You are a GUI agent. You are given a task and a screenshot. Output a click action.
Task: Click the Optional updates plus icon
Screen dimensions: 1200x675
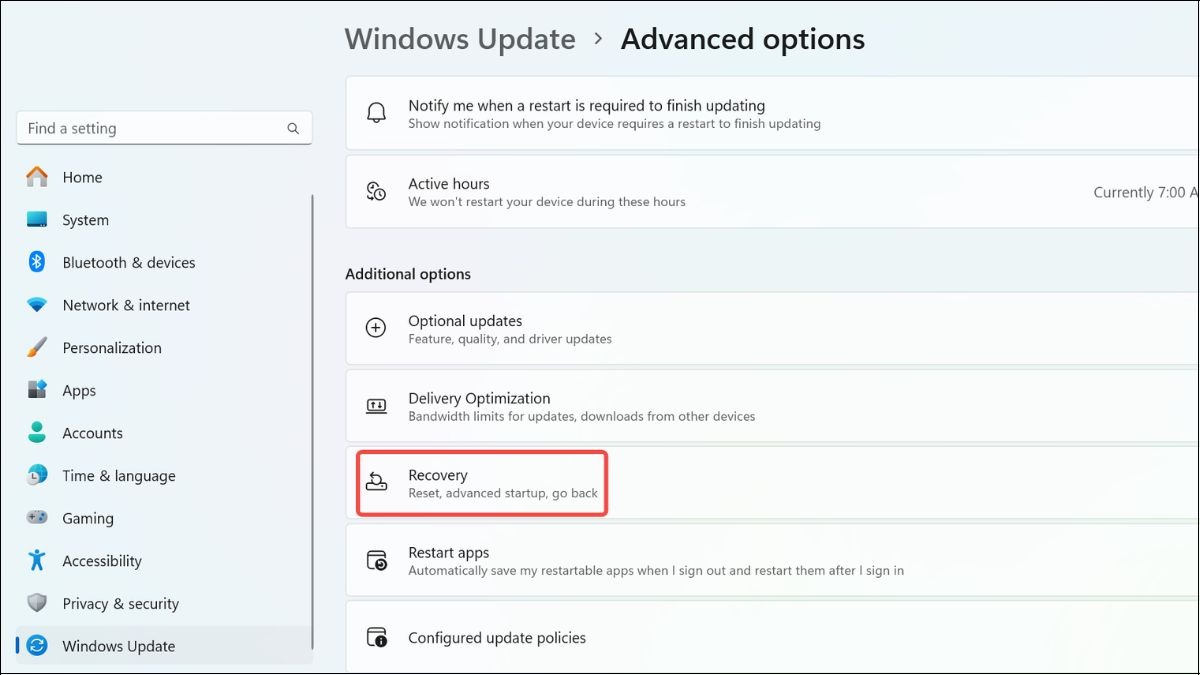click(x=376, y=328)
